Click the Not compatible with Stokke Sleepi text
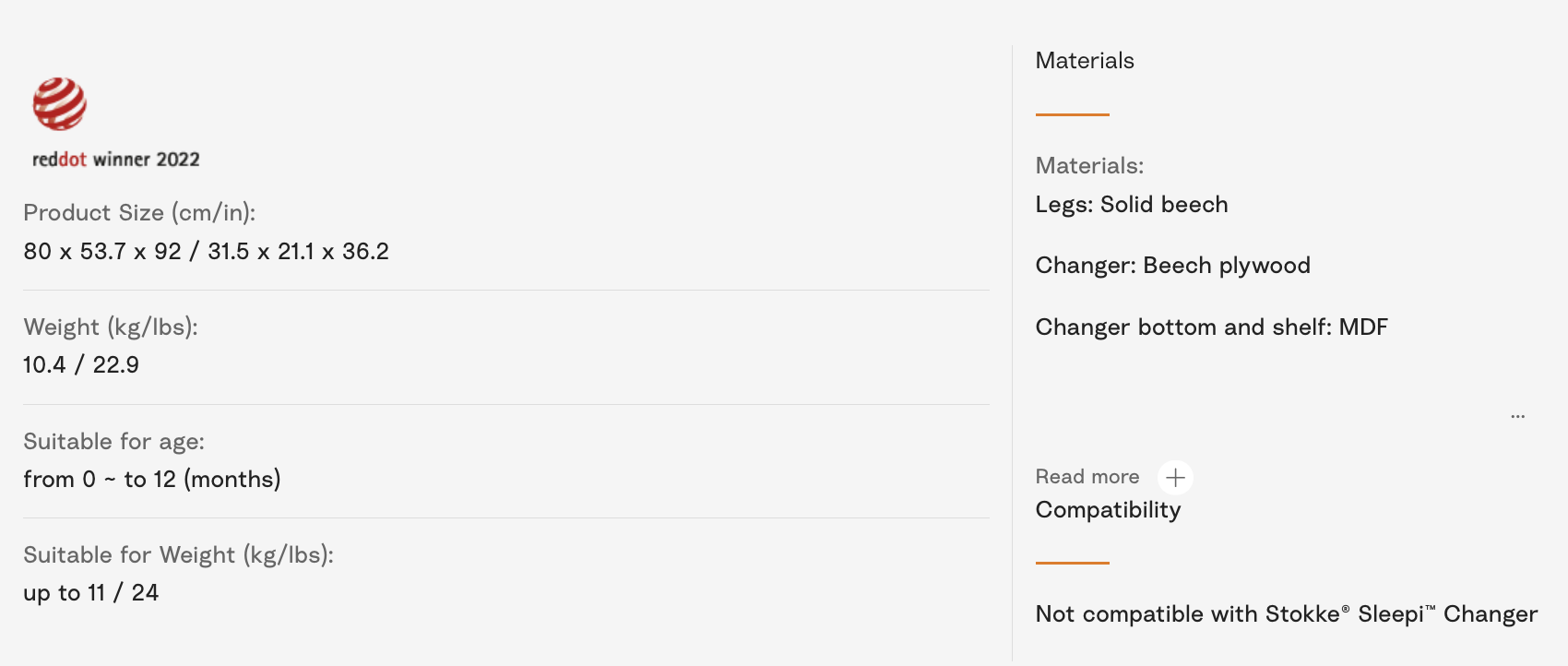 point(1286,614)
